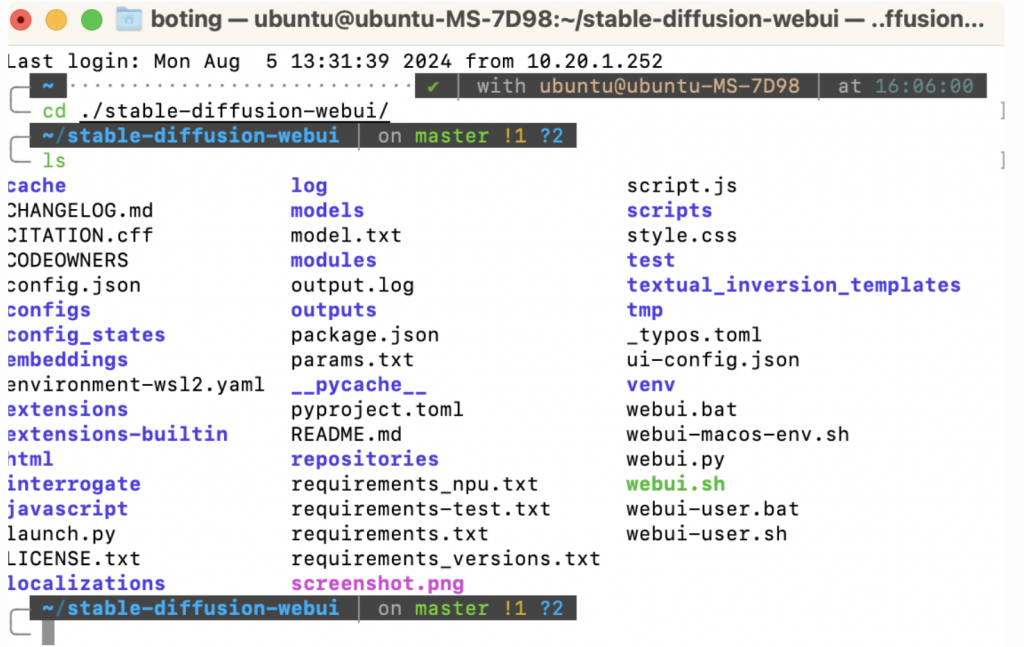Click the ./stable-diffusion-webui/ path in the cd command
The image size is (1024, 647).
pos(235,111)
